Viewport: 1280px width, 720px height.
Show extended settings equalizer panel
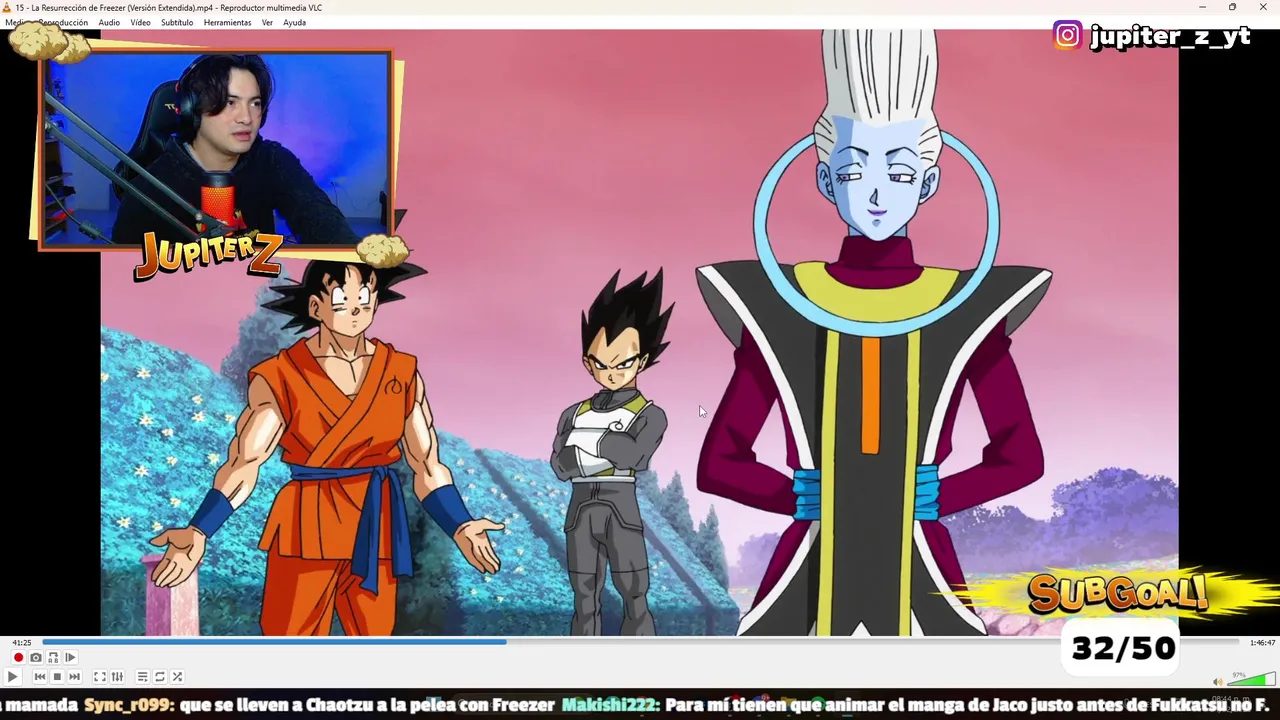tap(117, 677)
